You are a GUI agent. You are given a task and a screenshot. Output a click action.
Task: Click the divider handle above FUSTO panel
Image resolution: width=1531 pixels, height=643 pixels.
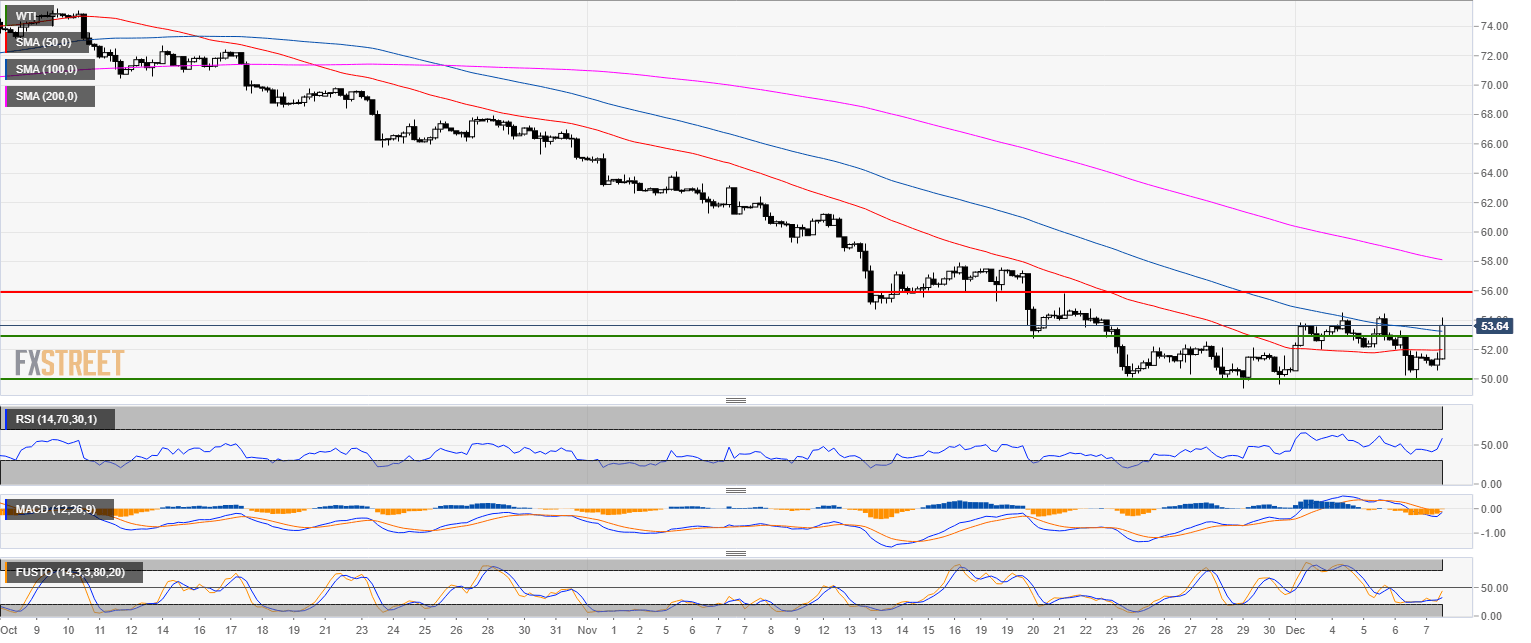click(x=736, y=553)
